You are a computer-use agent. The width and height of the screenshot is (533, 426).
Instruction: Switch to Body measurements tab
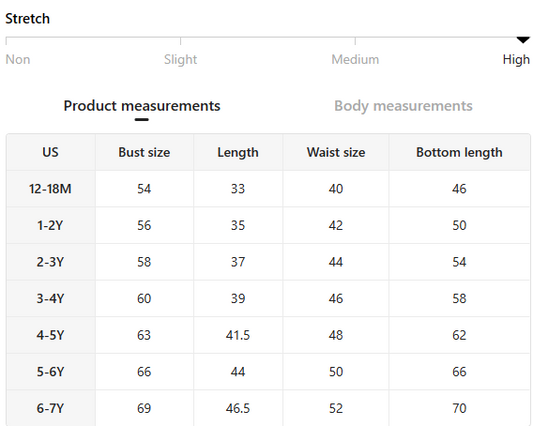tap(403, 106)
